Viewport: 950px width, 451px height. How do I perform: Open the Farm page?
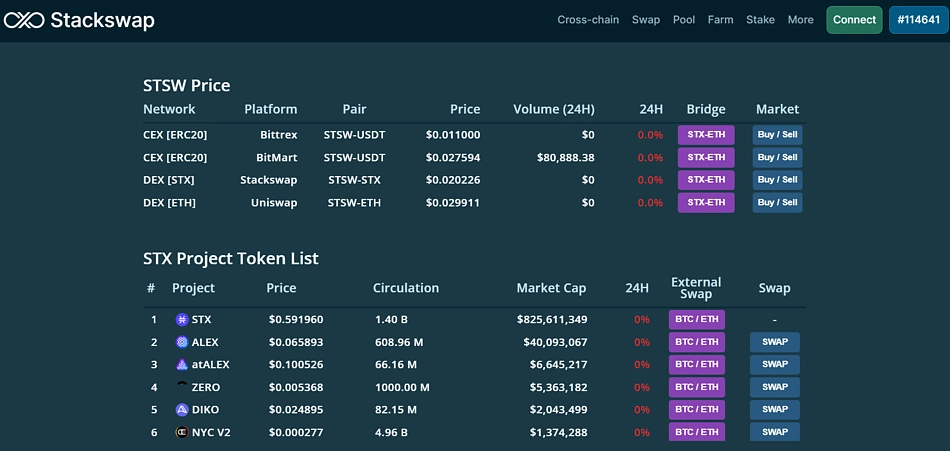click(720, 20)
